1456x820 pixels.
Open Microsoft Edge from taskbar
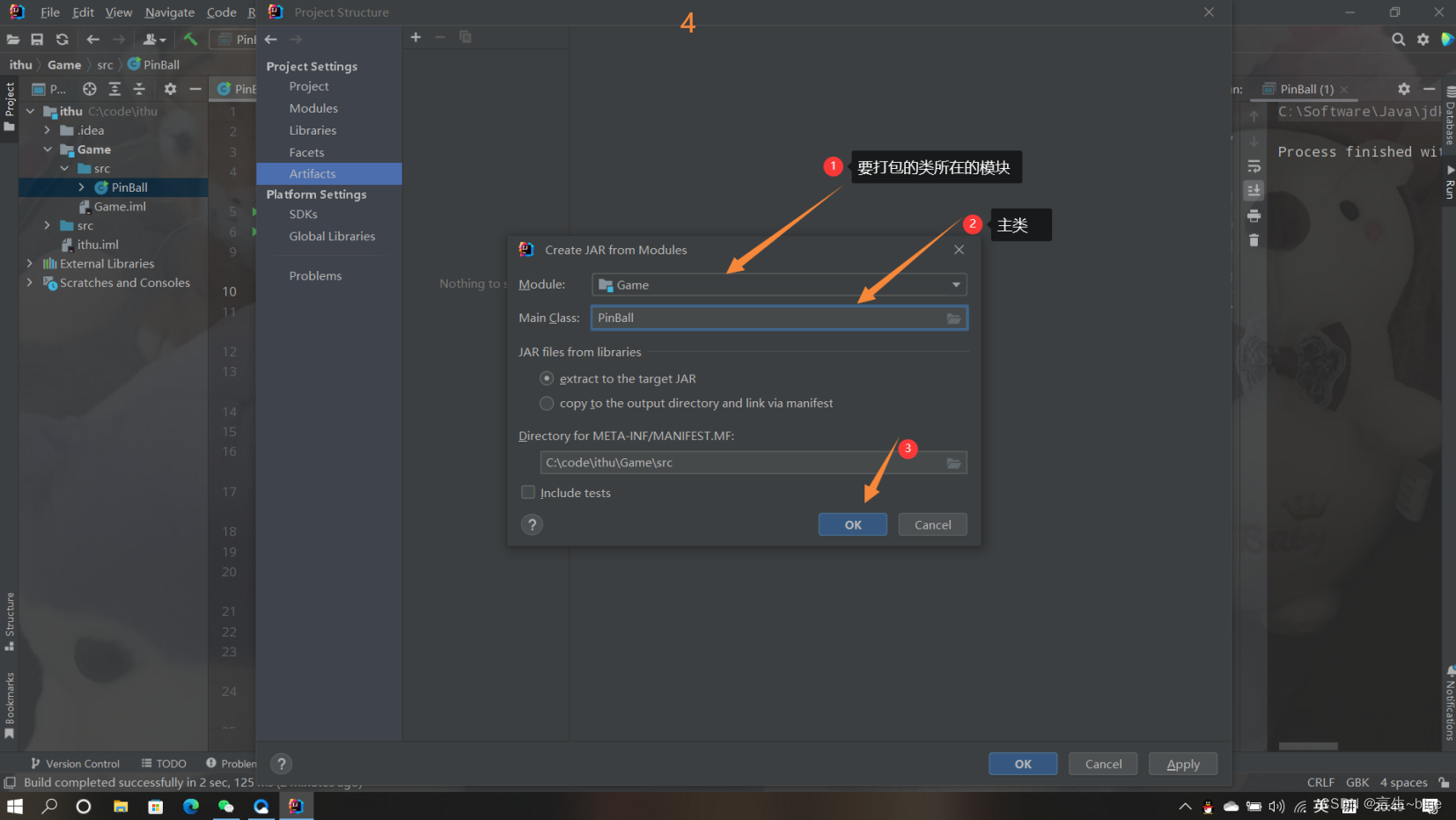coord(191,806)
